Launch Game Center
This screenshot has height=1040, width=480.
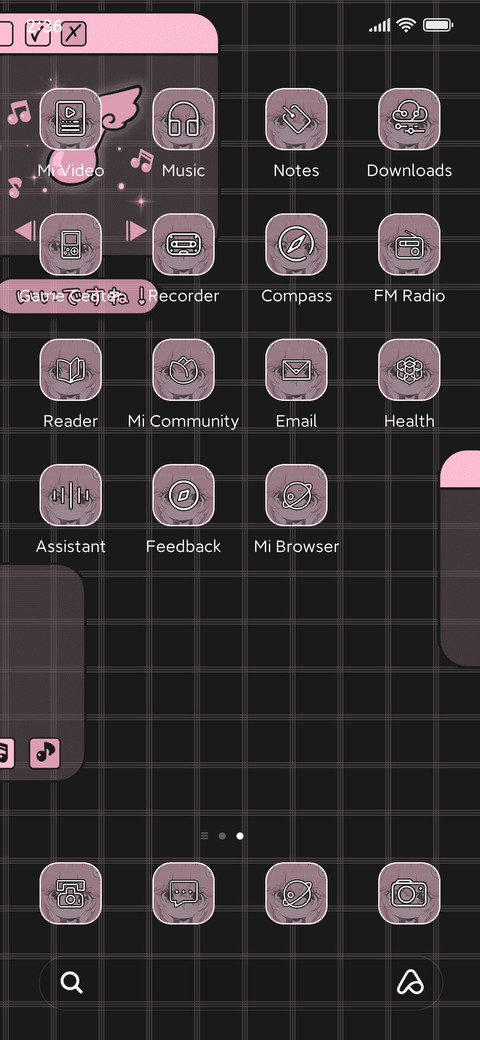click(x=70, y=245)
